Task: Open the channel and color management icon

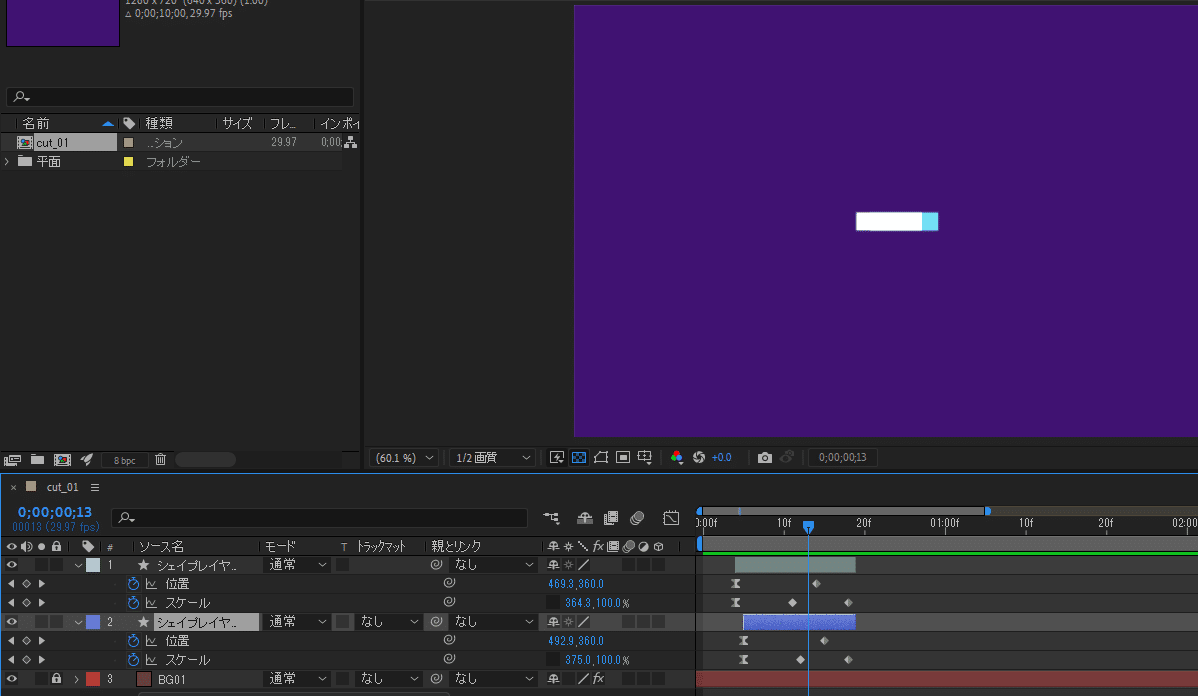Action: tap(676, 458)
